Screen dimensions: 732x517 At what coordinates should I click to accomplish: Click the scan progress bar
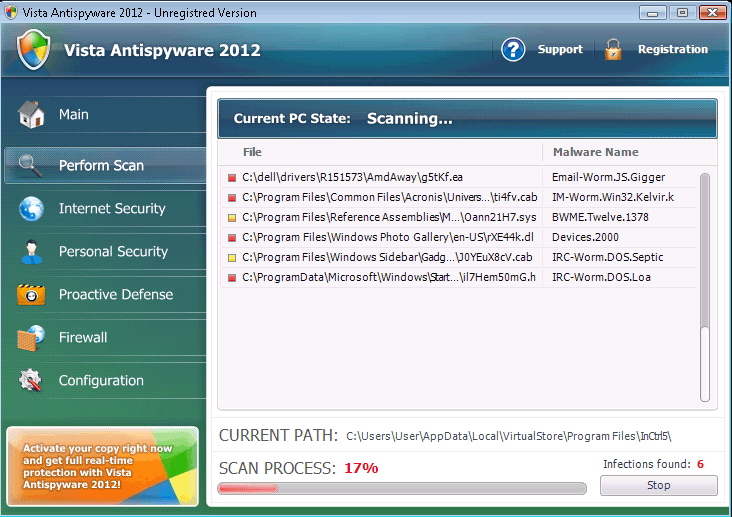click(x=402, y=489)
